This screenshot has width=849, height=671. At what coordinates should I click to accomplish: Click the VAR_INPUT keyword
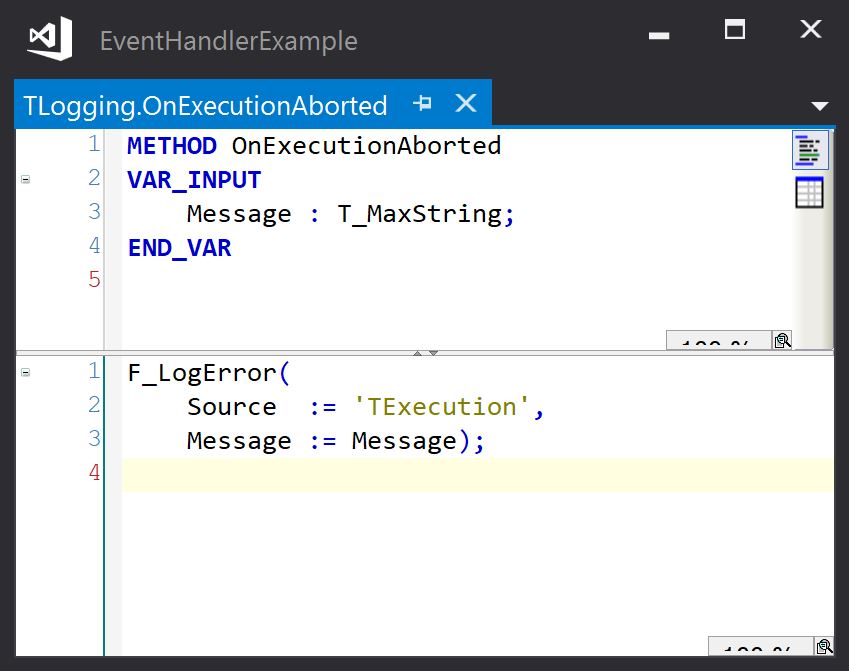(194, 180)
